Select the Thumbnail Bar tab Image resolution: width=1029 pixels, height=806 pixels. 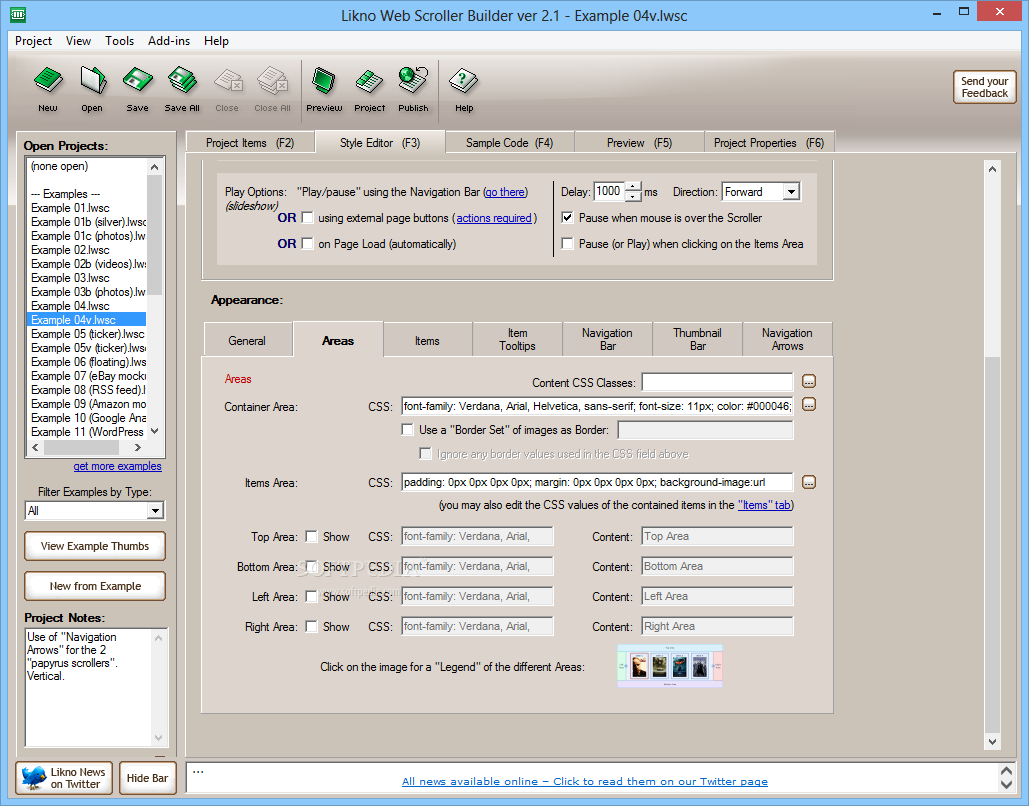(697, 339)
